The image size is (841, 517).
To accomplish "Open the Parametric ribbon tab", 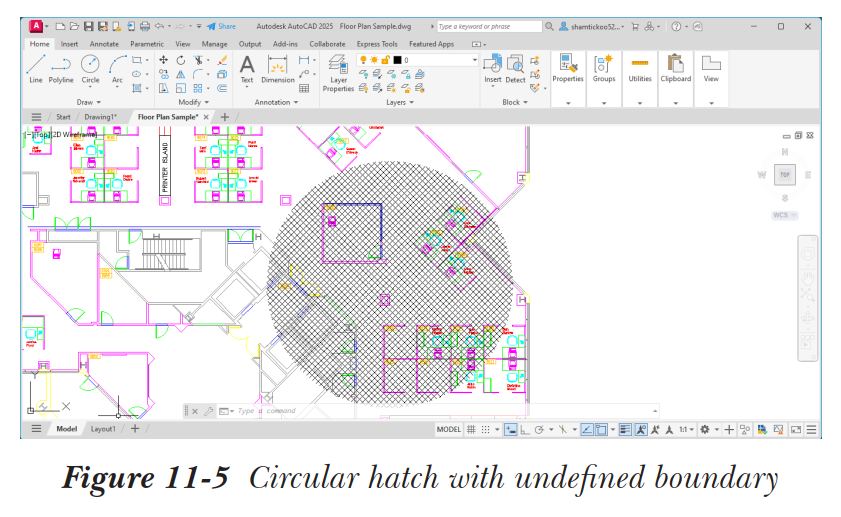I will (147, 44).
